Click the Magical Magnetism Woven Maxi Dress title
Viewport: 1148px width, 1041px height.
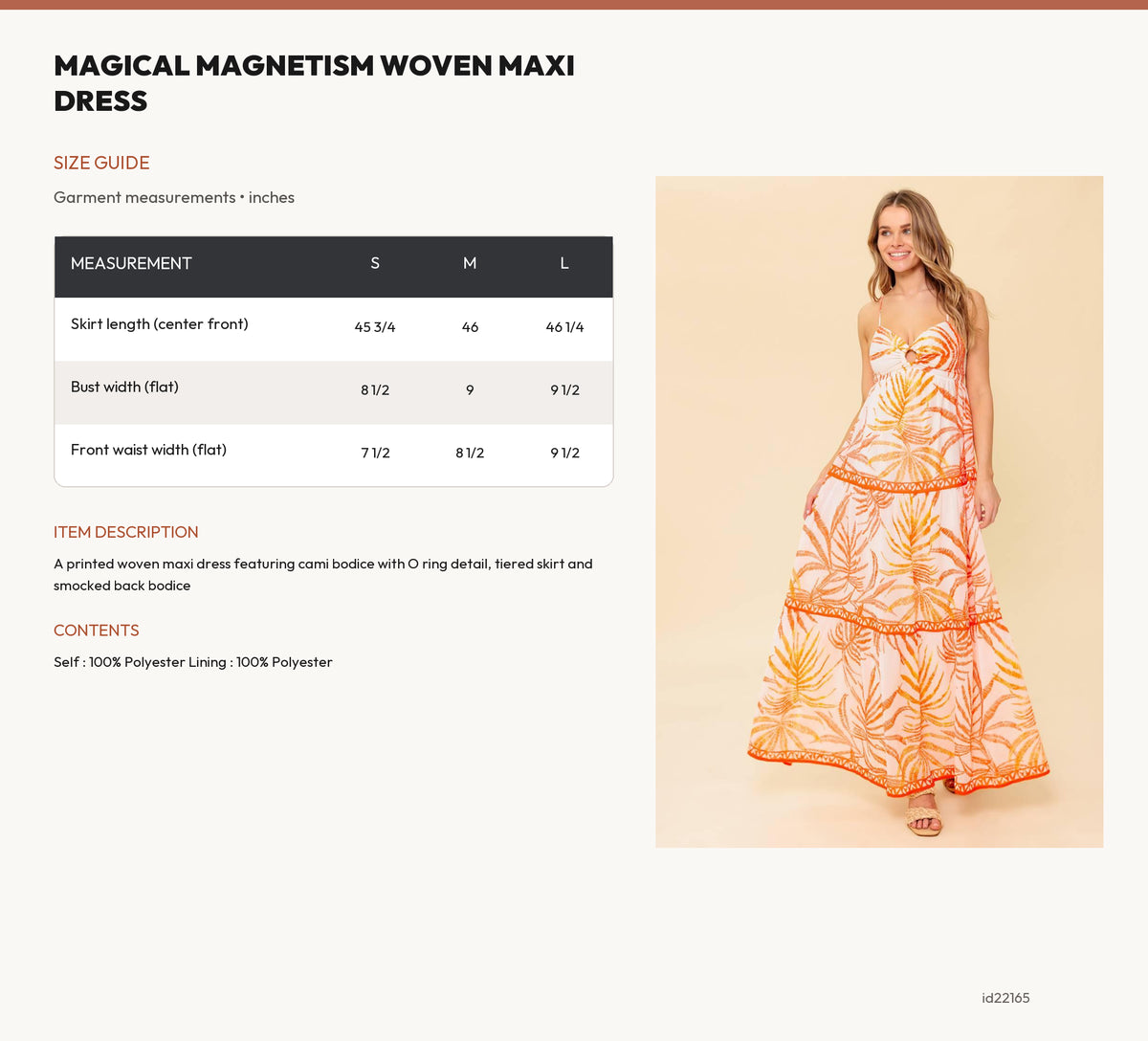tap(315, 83)
